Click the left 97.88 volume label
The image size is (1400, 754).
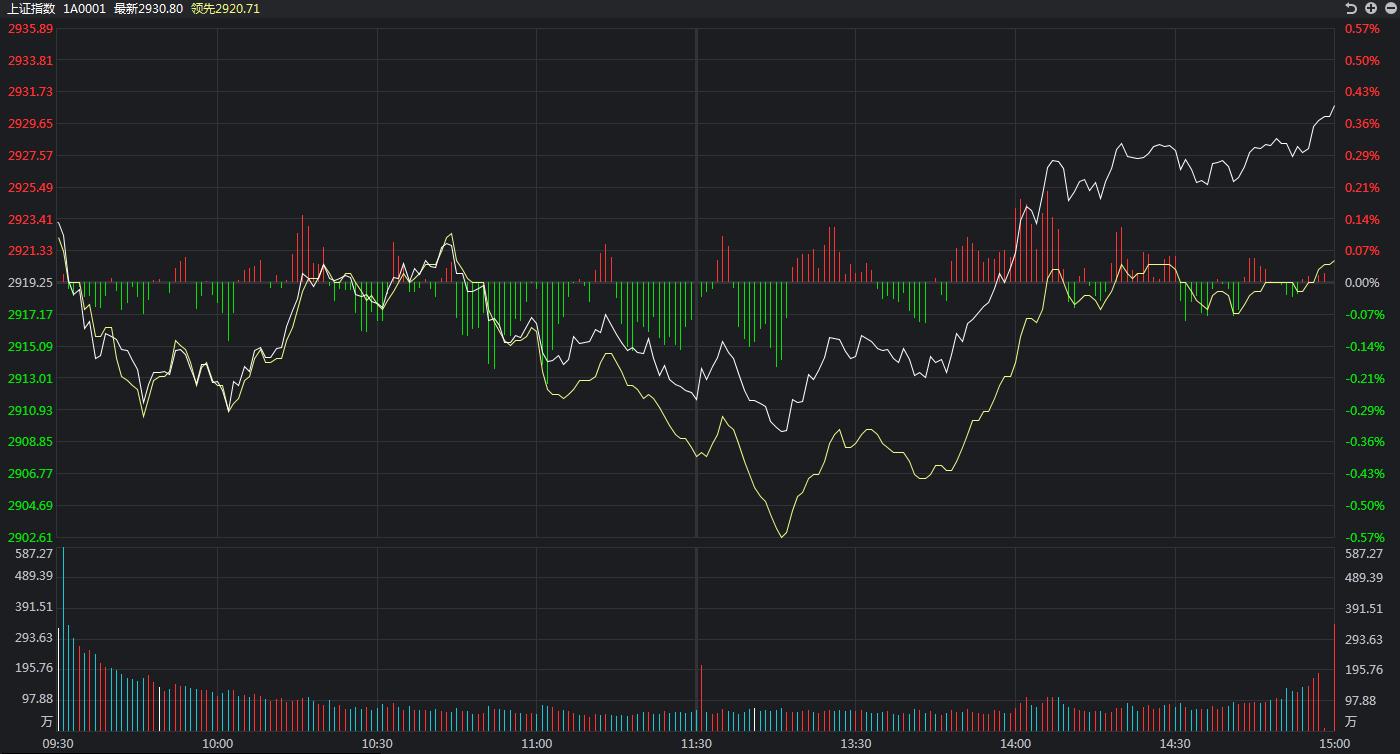37,699
